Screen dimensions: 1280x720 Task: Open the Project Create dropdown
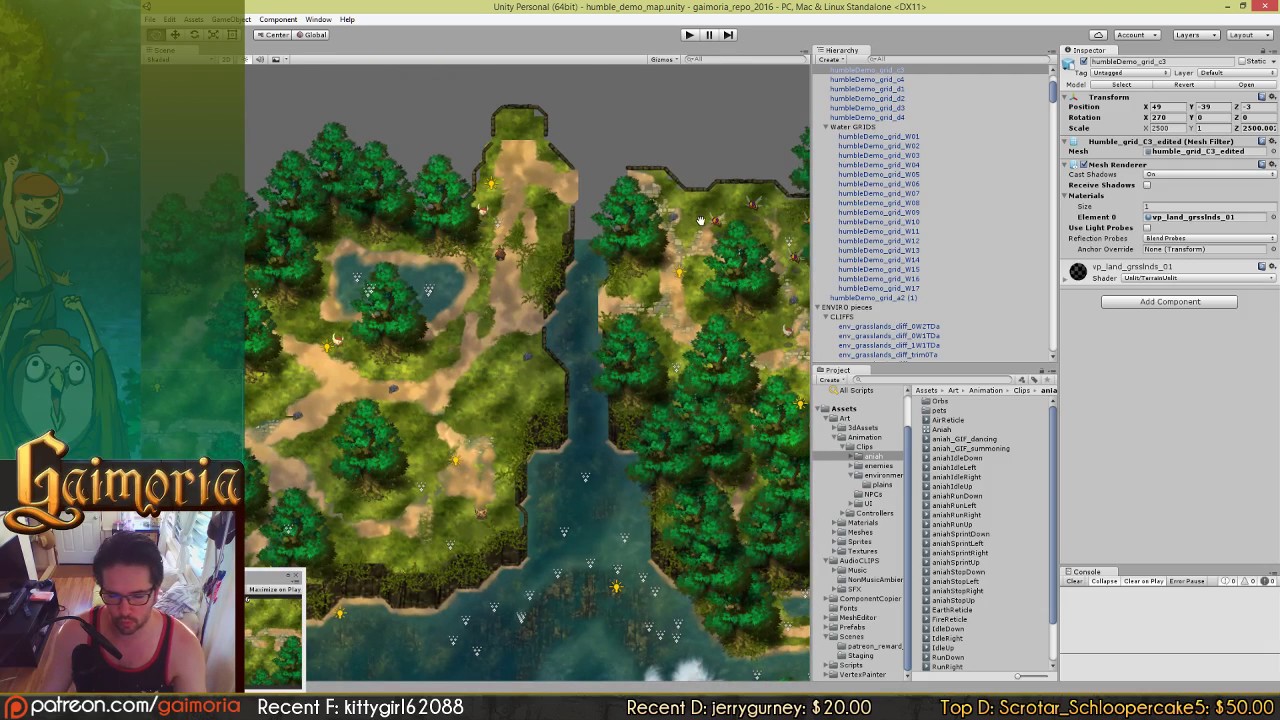(x=830, y=380)
